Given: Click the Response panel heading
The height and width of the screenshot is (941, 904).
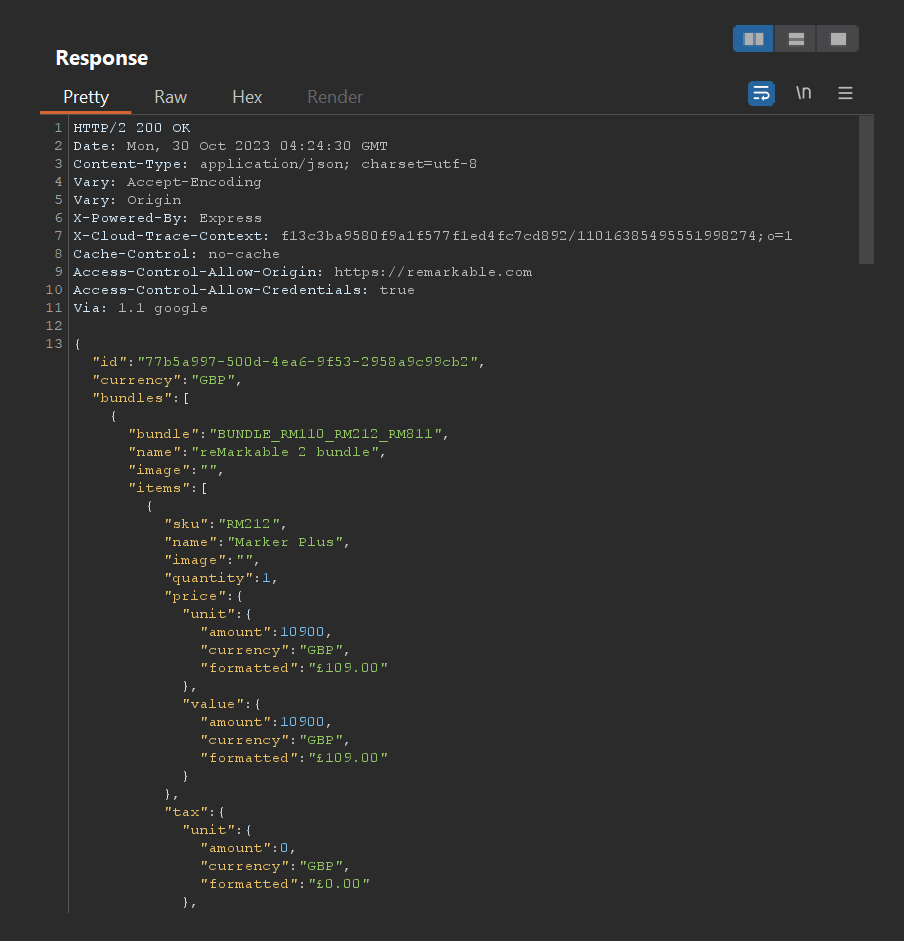Looking at the screenshot, I should (101, 58).
